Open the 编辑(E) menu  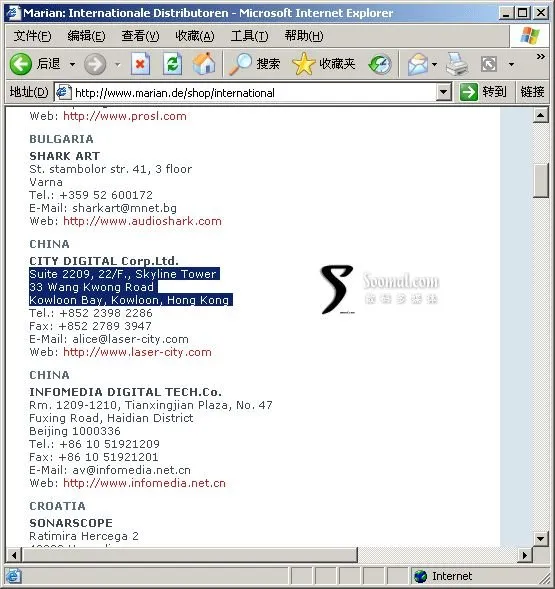pos(86,36)
